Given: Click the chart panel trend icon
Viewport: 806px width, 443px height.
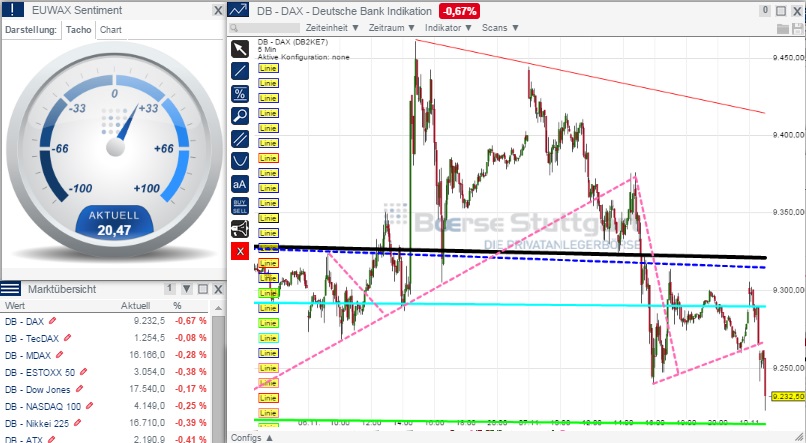Looking at the screenshot, I should pos(239,10).
